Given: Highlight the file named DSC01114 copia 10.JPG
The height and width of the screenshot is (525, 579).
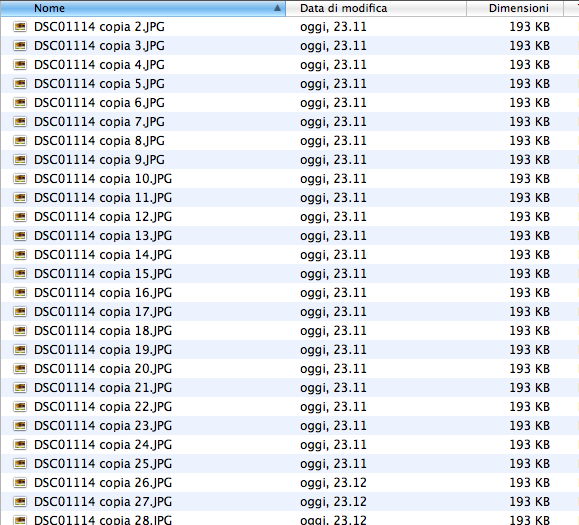Looking at the screenshot, I should pos(103,179).
